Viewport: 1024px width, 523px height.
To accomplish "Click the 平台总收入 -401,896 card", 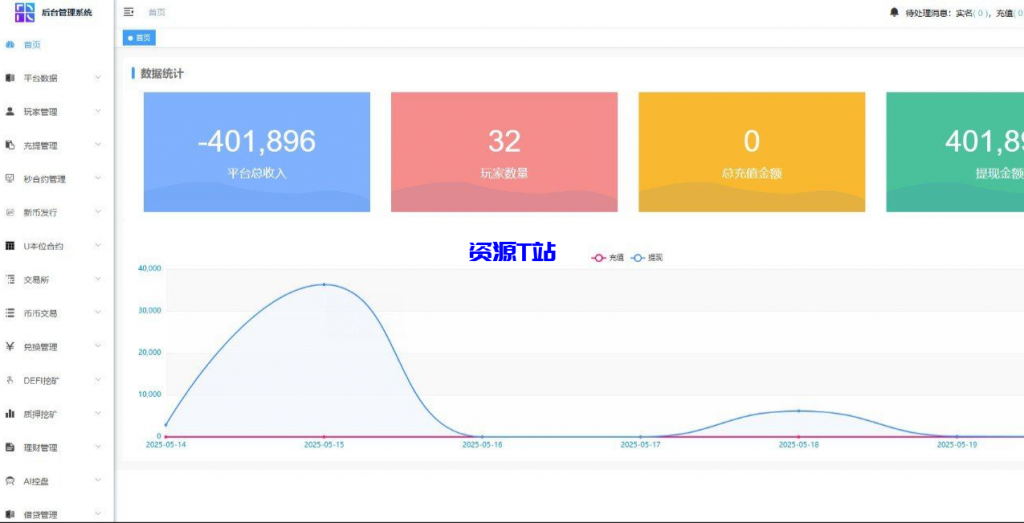I will point(257,151).
